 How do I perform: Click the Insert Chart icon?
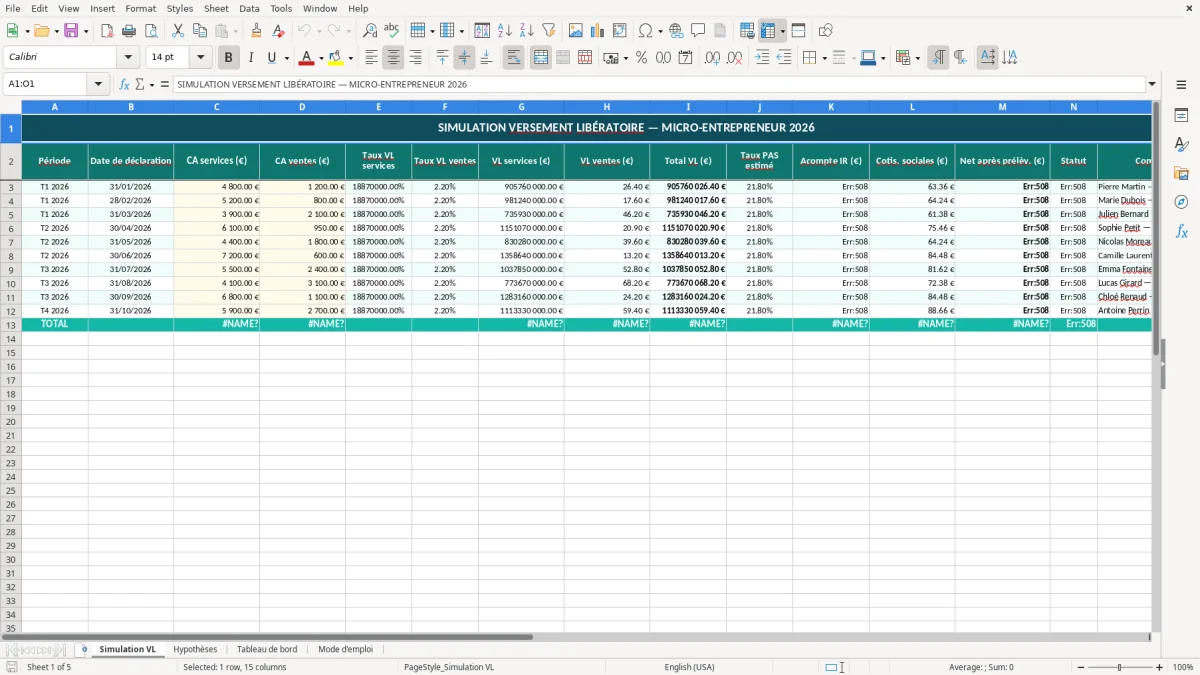(598, 31)
